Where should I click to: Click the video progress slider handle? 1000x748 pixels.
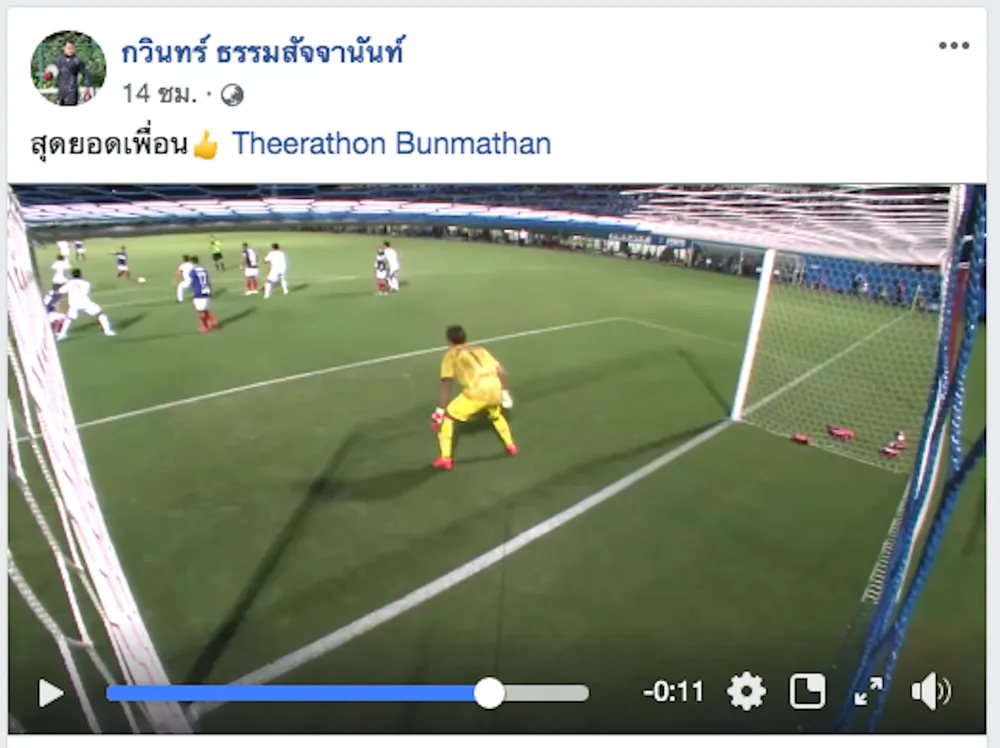coord(489,693)
